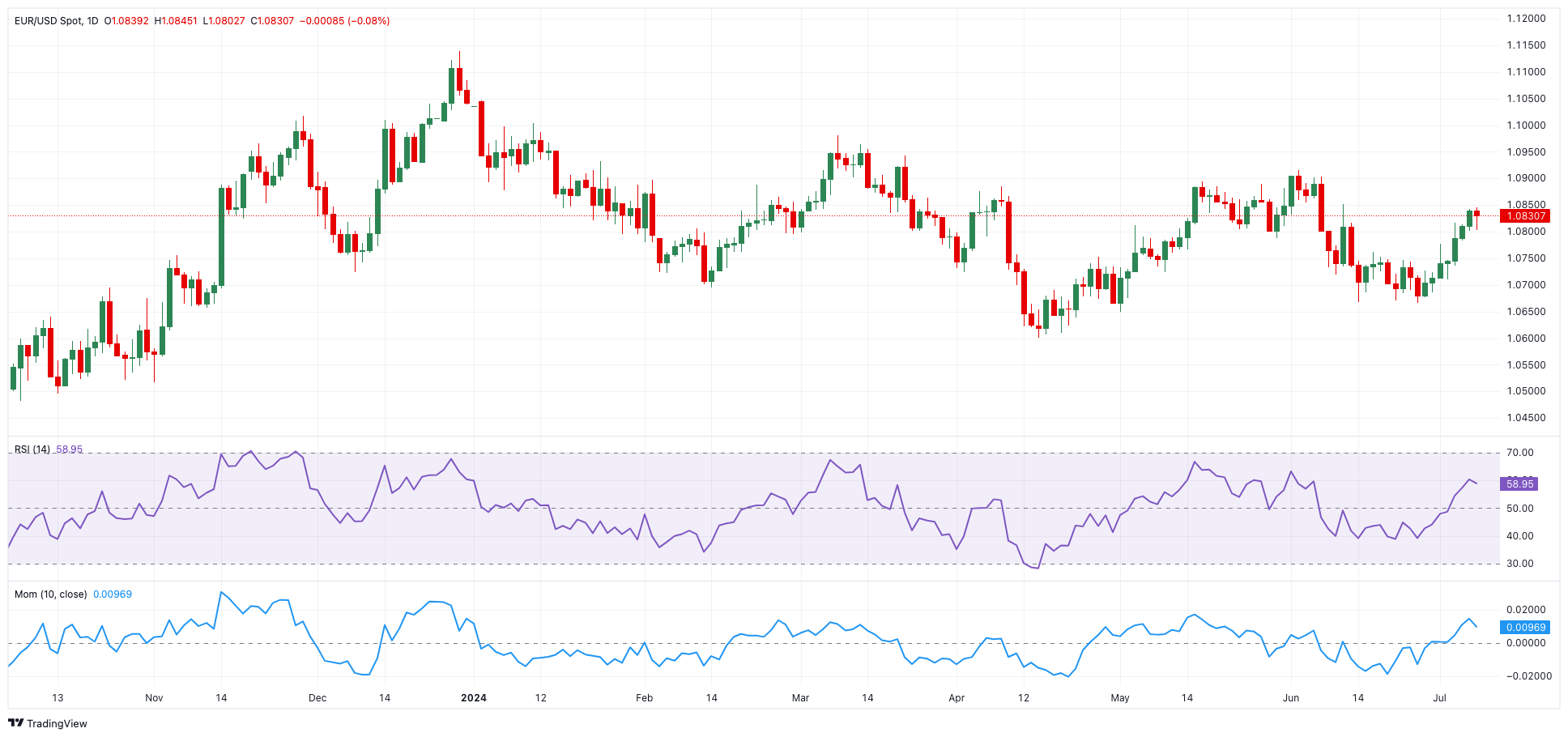Image resolution: width=1568 pixels, height=737 pixels.
Task: Select the 1D interval label
Action: [x=92, y=20]
